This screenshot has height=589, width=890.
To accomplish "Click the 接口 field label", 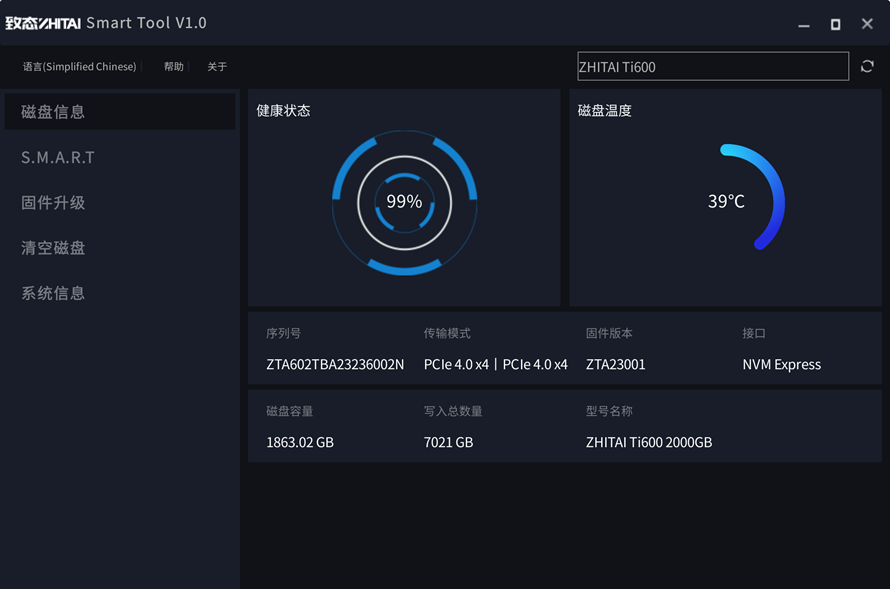I will click(754, 333).
